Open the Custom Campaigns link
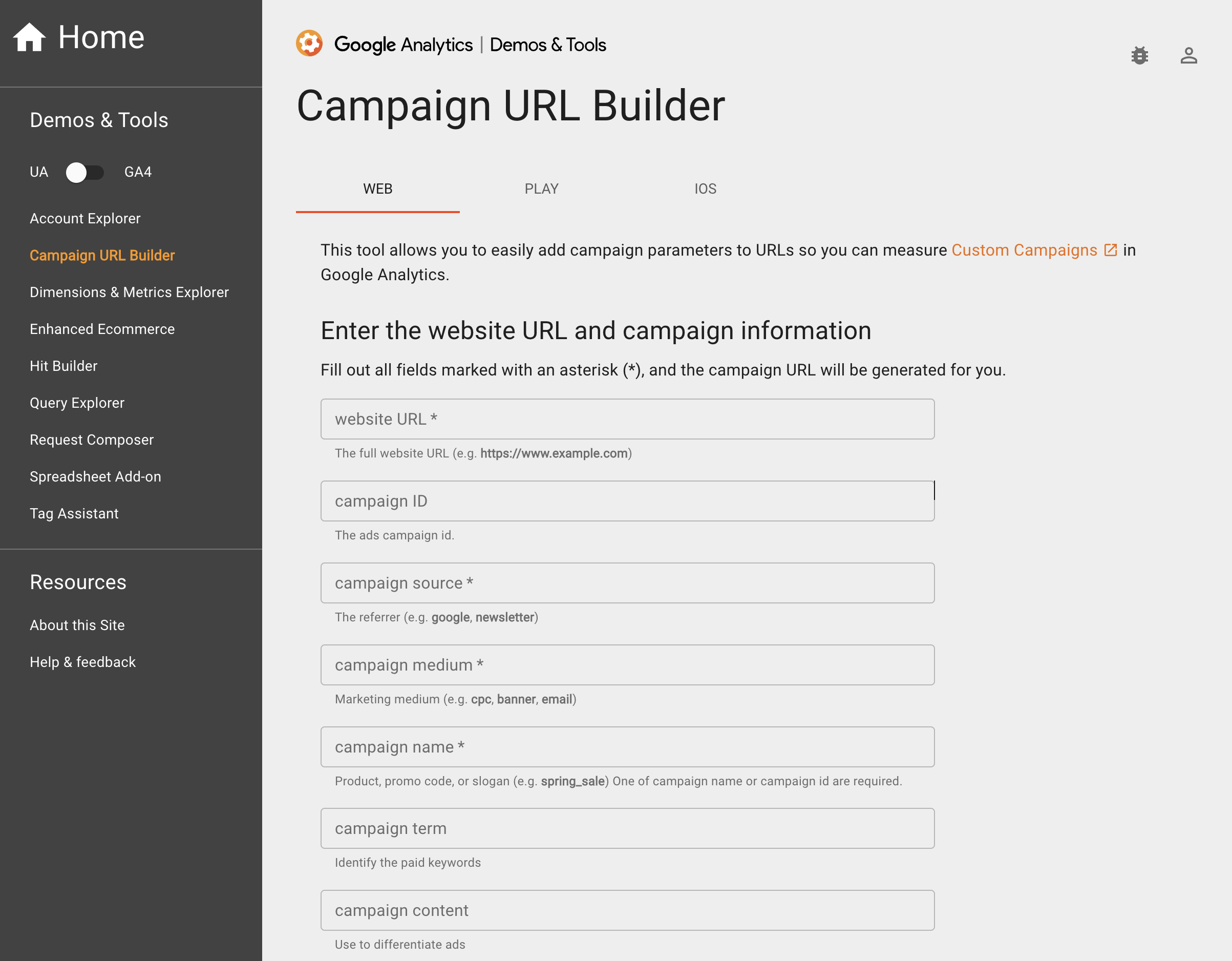 point(1024,250)
